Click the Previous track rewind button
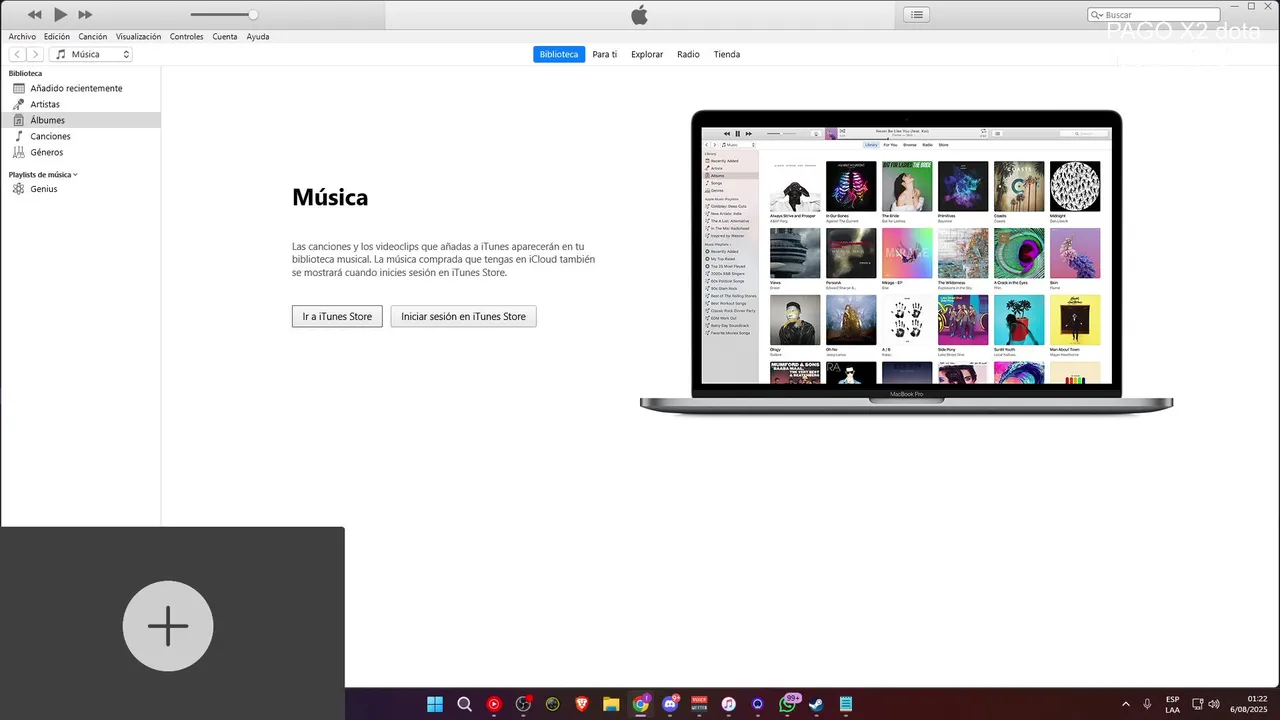This screenshot has height=720, width=1280. pyautogui.click(x=35, y=15)
